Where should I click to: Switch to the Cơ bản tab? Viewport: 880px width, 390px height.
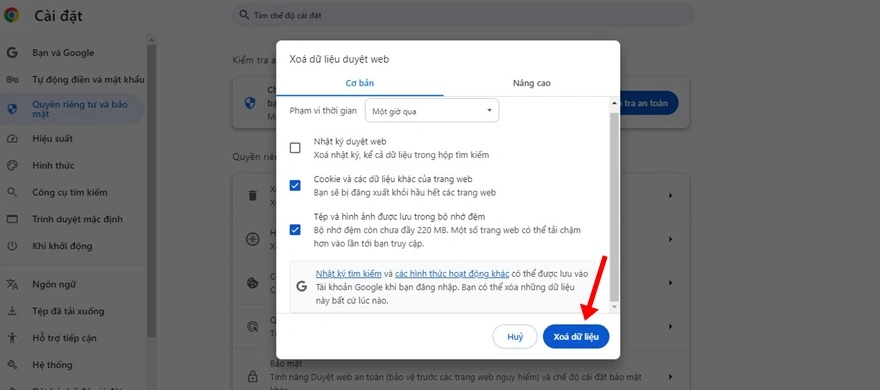point(359,83)
